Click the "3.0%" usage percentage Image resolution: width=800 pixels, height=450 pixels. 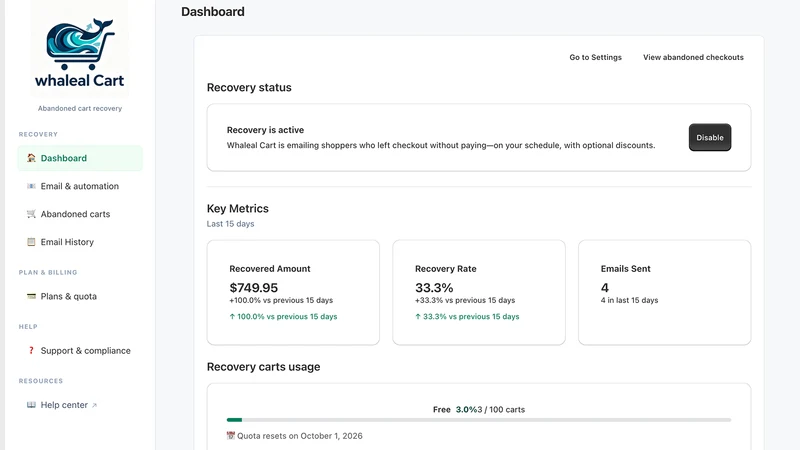(466, 409)
